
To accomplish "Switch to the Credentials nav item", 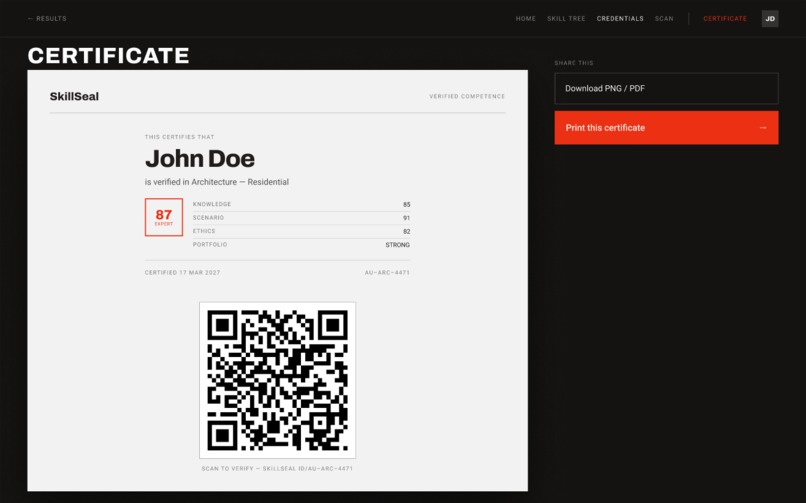I will (620, 18).
